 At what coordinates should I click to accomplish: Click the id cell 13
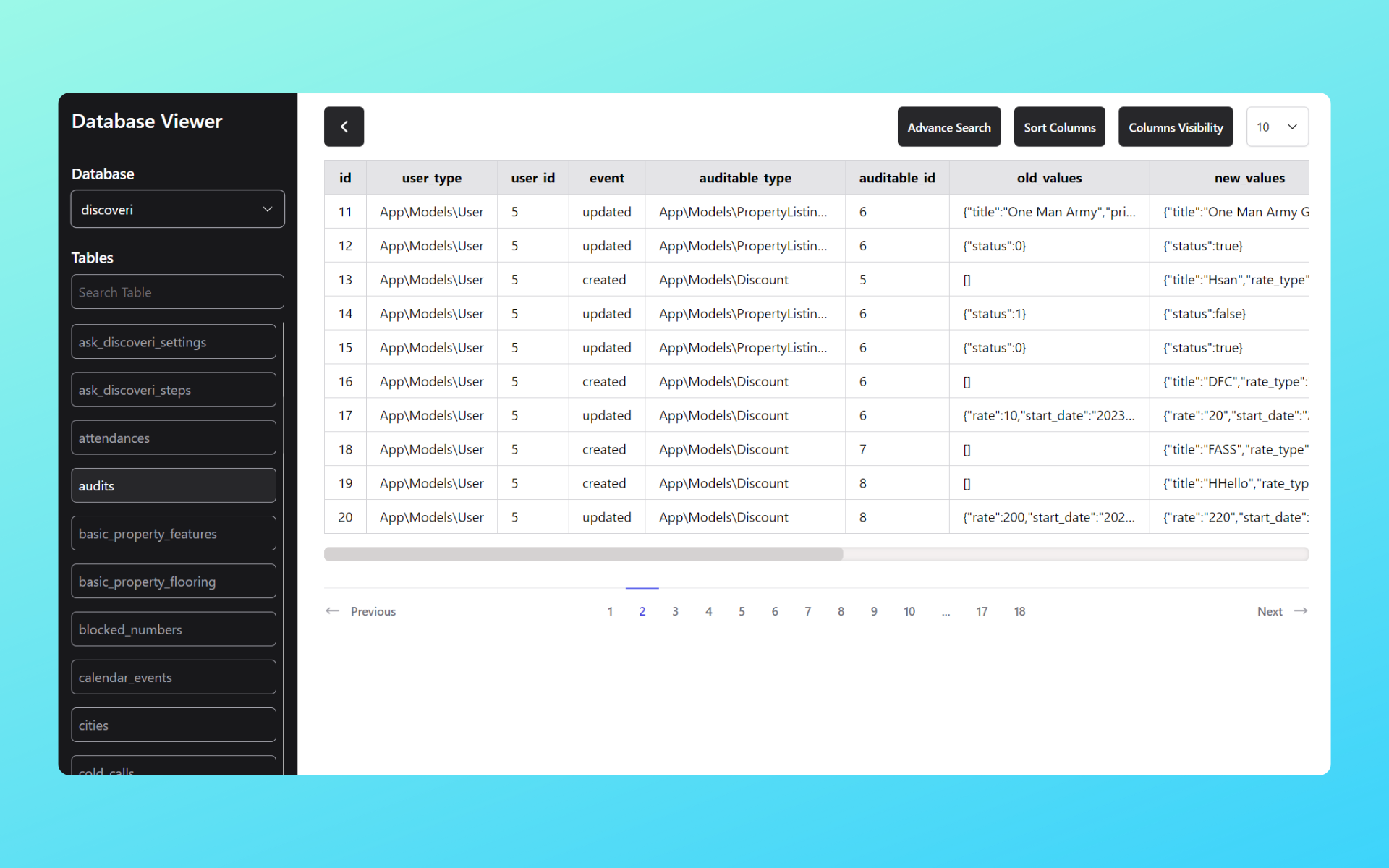(345, 280)
